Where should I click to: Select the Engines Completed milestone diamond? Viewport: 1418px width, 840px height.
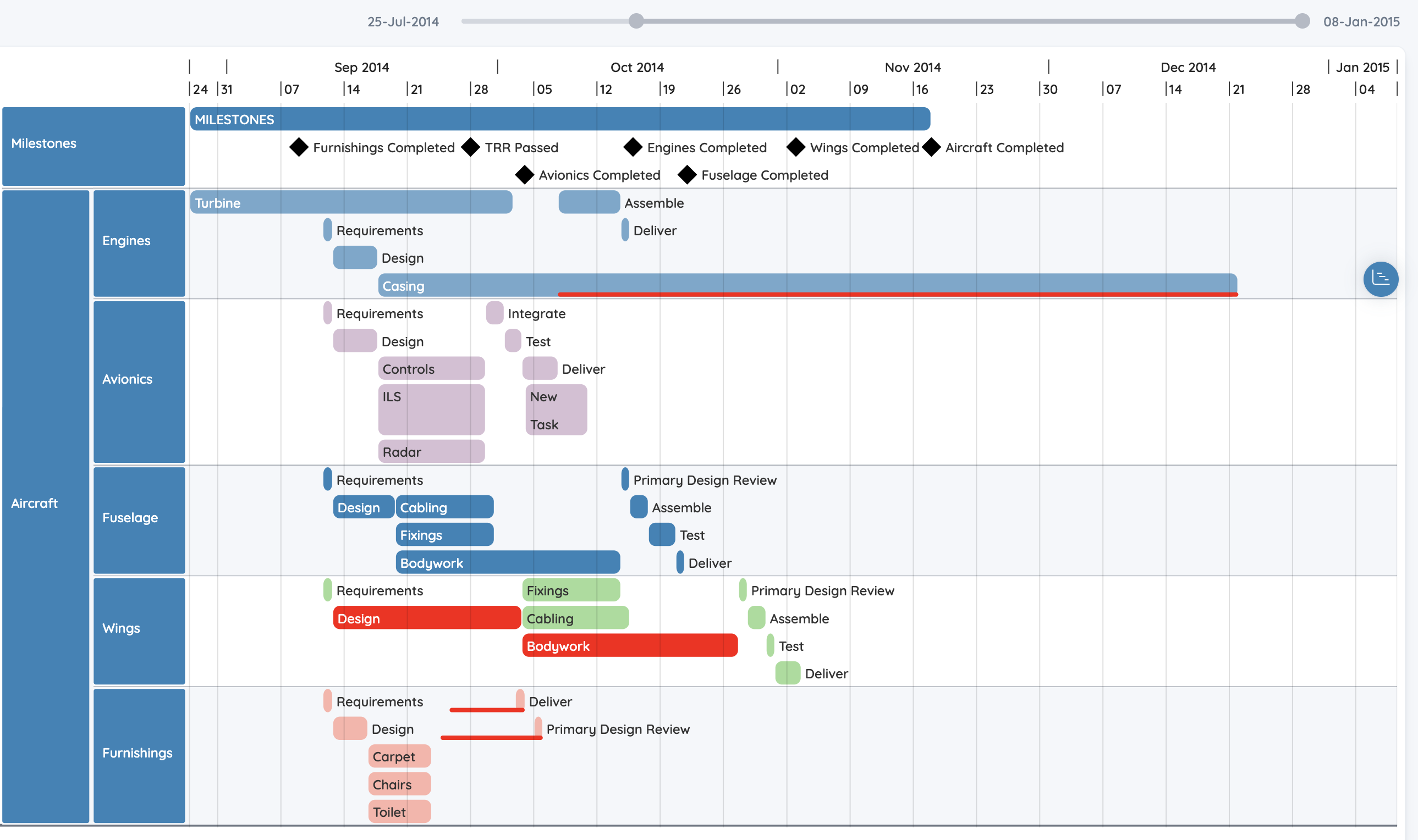[x=633, y=147]
